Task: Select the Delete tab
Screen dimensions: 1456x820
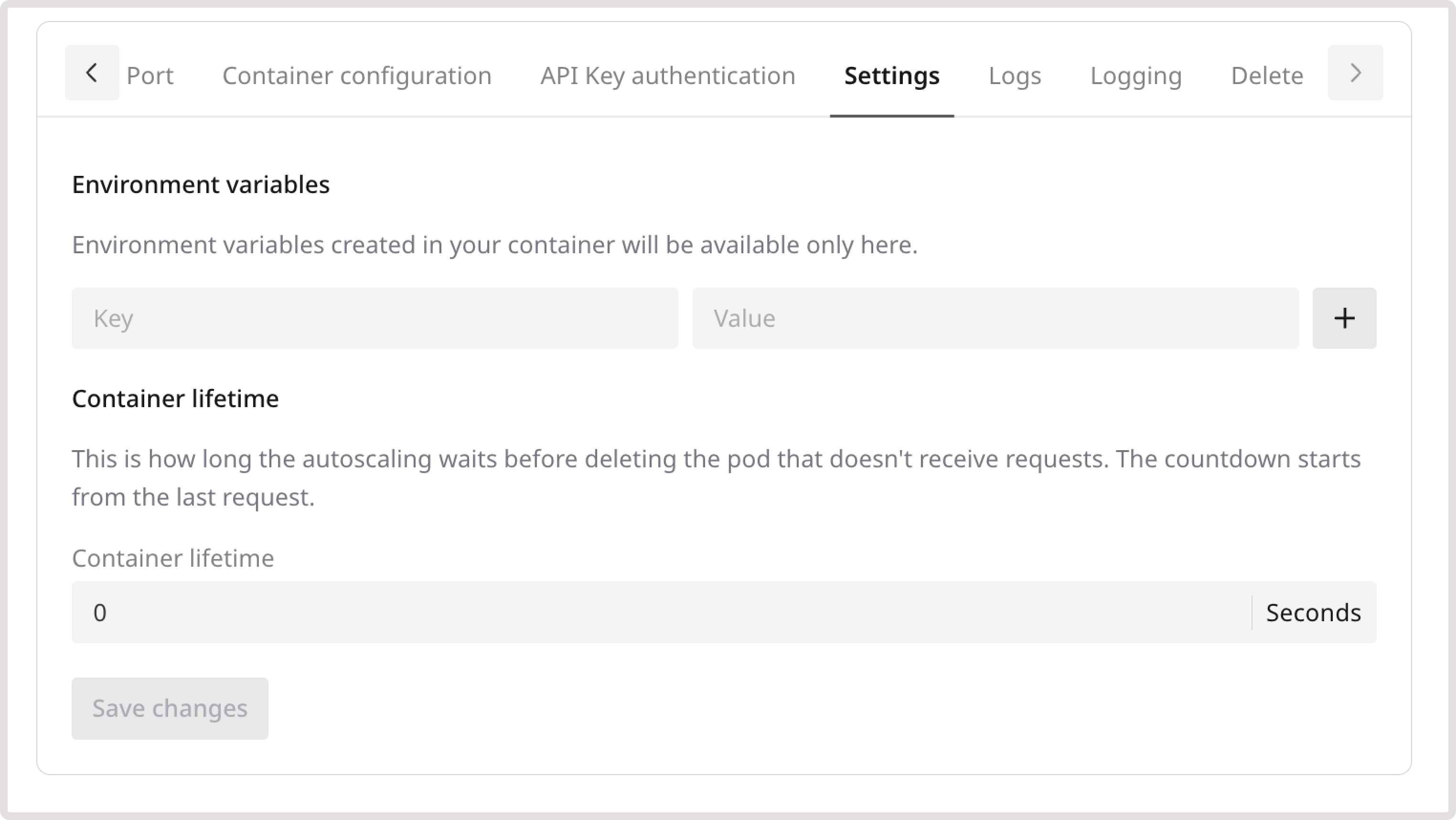Action: (x=1267, y=75)
